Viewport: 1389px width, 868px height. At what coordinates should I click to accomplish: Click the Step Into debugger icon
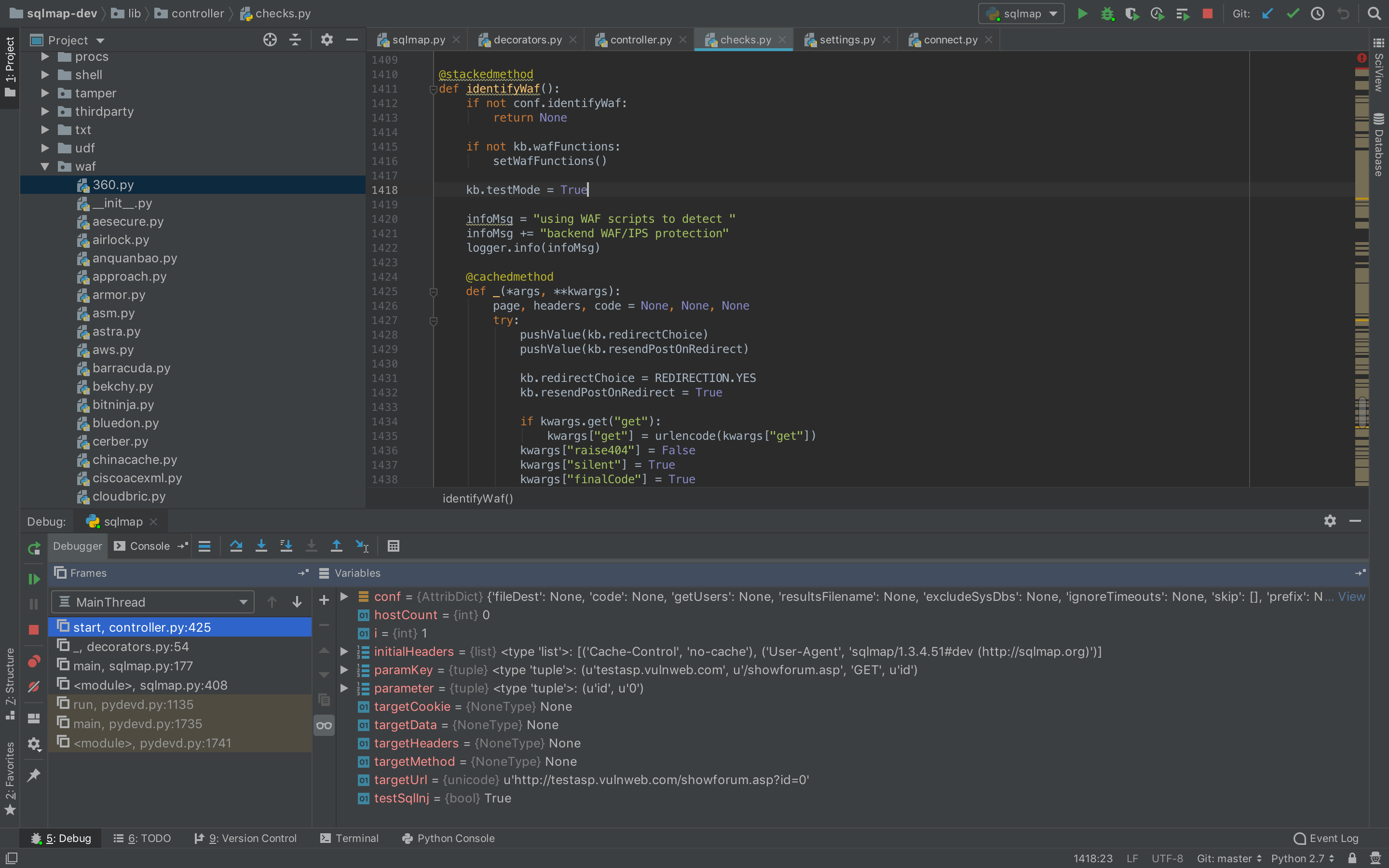pos(261,546)
